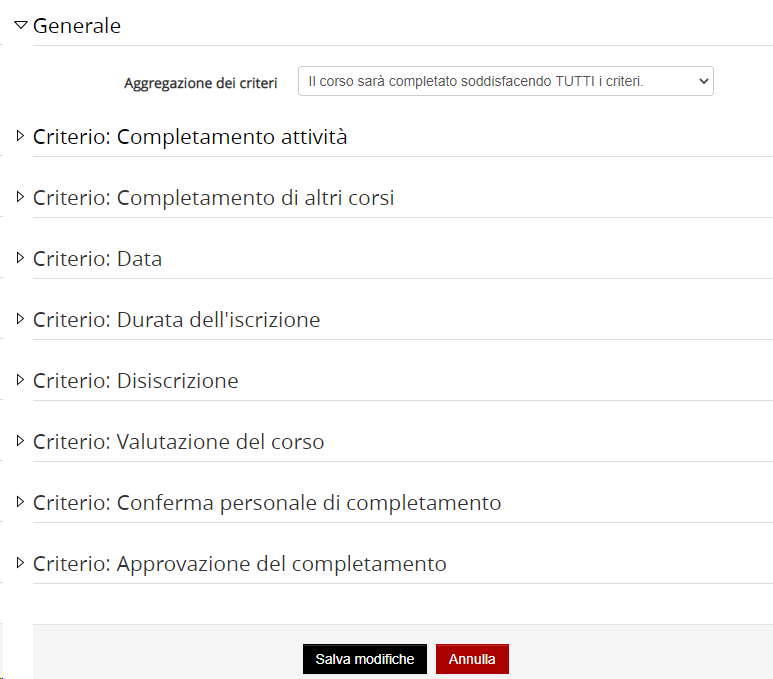
Task: Click the dropdown chevron of the criteri select
Action: click(x=703, y=81)
